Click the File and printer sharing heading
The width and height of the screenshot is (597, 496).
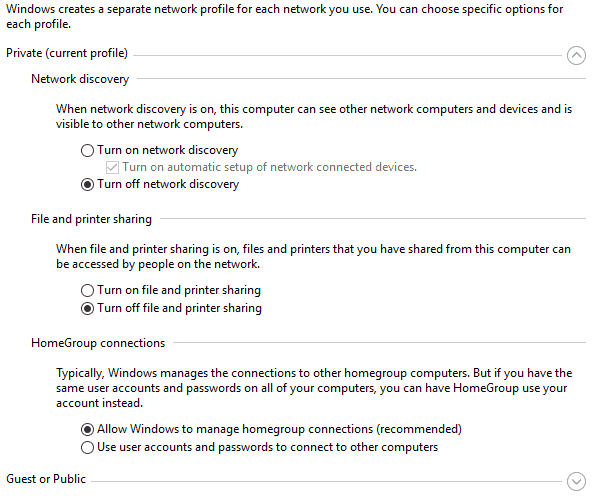(91, 219)
